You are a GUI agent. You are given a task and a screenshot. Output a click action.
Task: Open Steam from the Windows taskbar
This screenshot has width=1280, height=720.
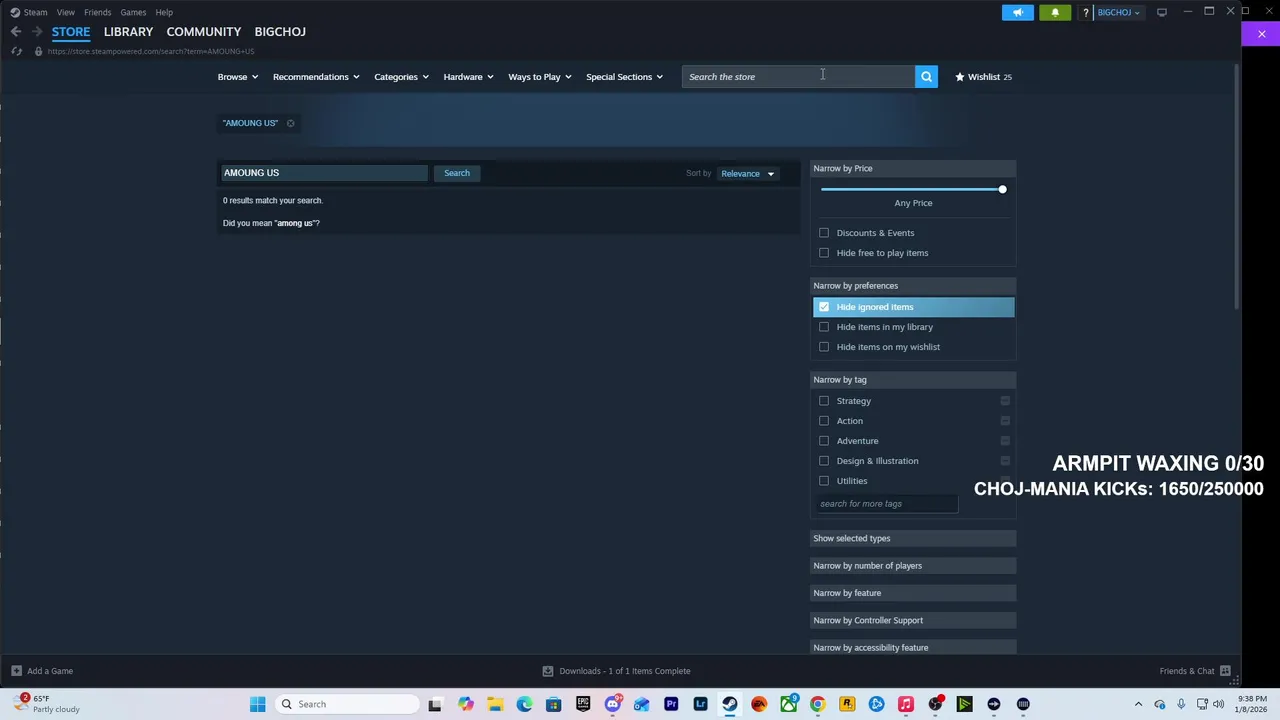(730, 704)
